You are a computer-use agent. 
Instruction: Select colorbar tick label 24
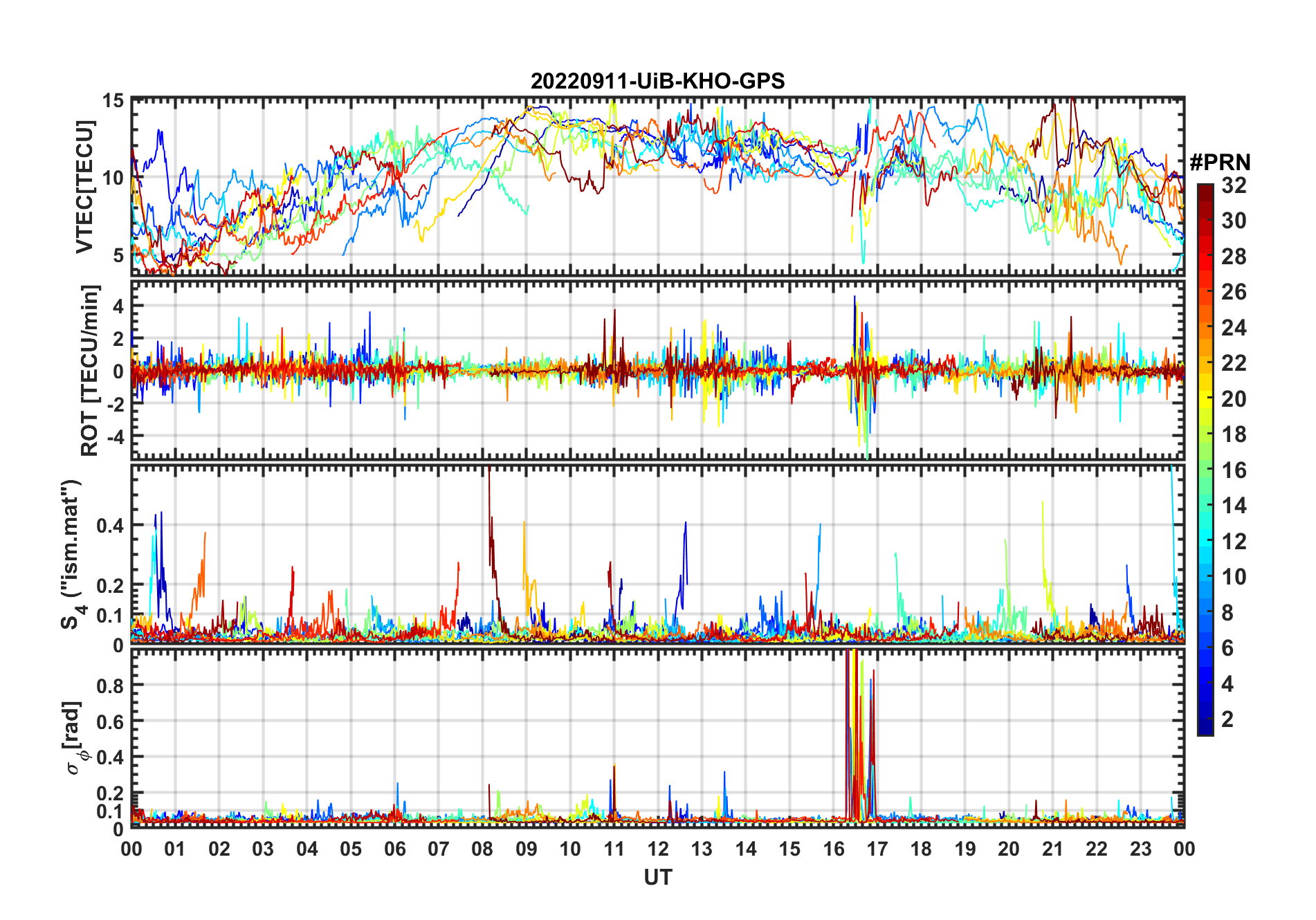tap(1234, 327)
